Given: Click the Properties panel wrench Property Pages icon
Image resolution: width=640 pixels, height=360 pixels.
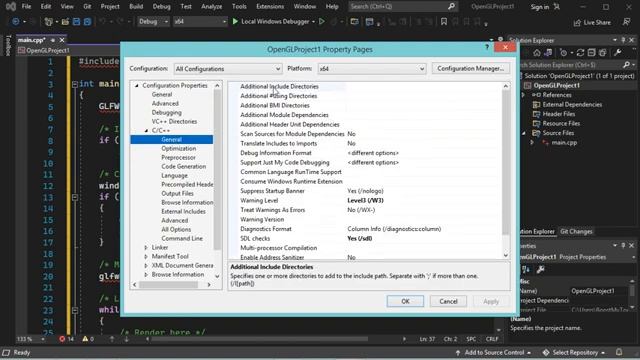Looking at the screenshot, I should click(540, 269).
